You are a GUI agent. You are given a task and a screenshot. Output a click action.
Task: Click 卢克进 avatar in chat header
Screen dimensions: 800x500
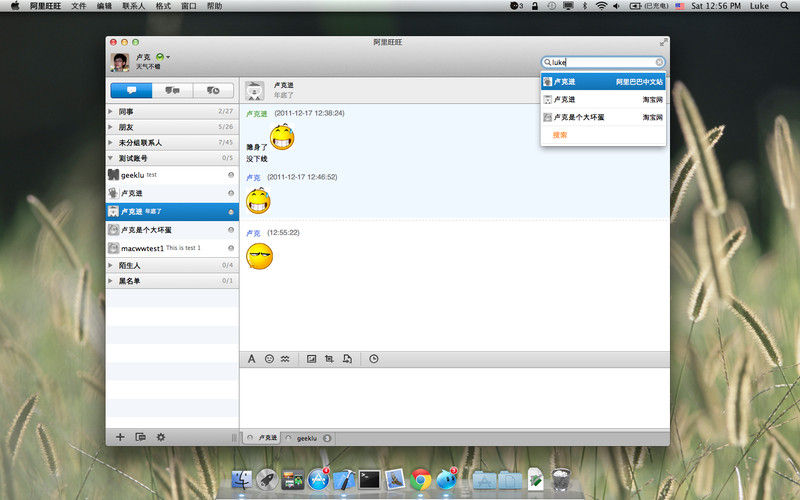click(x=255, y=90)
